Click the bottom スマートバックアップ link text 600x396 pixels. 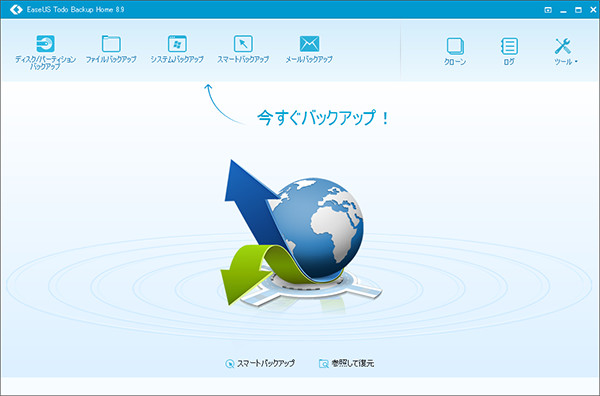tap(266, 363)
